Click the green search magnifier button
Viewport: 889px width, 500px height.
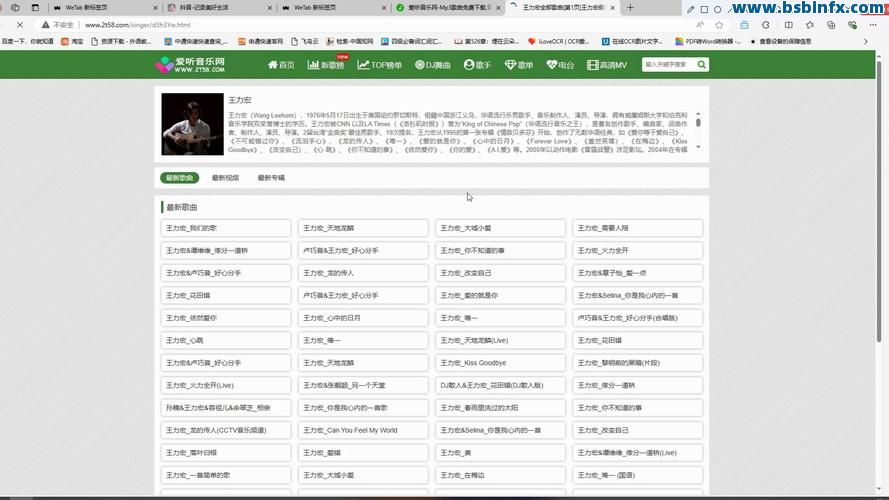702,65
